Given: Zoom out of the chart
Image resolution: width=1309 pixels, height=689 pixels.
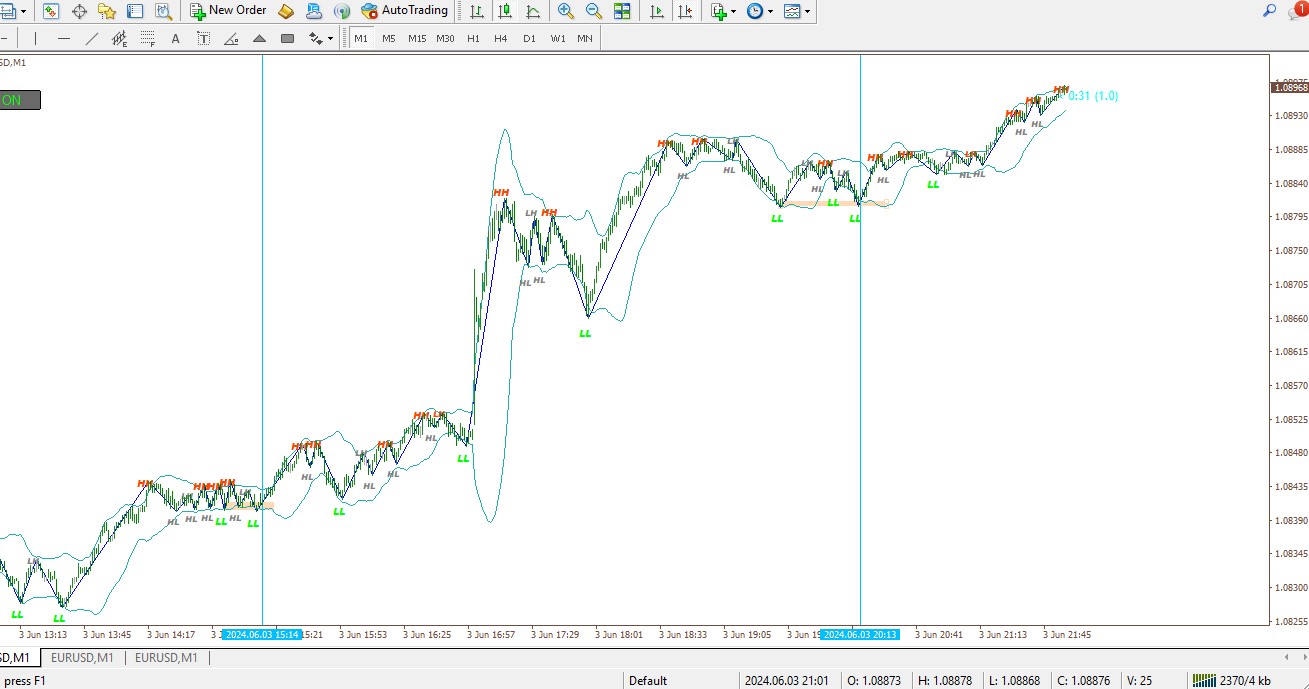Looking at the screenshot, I should [x=594, y=11].
